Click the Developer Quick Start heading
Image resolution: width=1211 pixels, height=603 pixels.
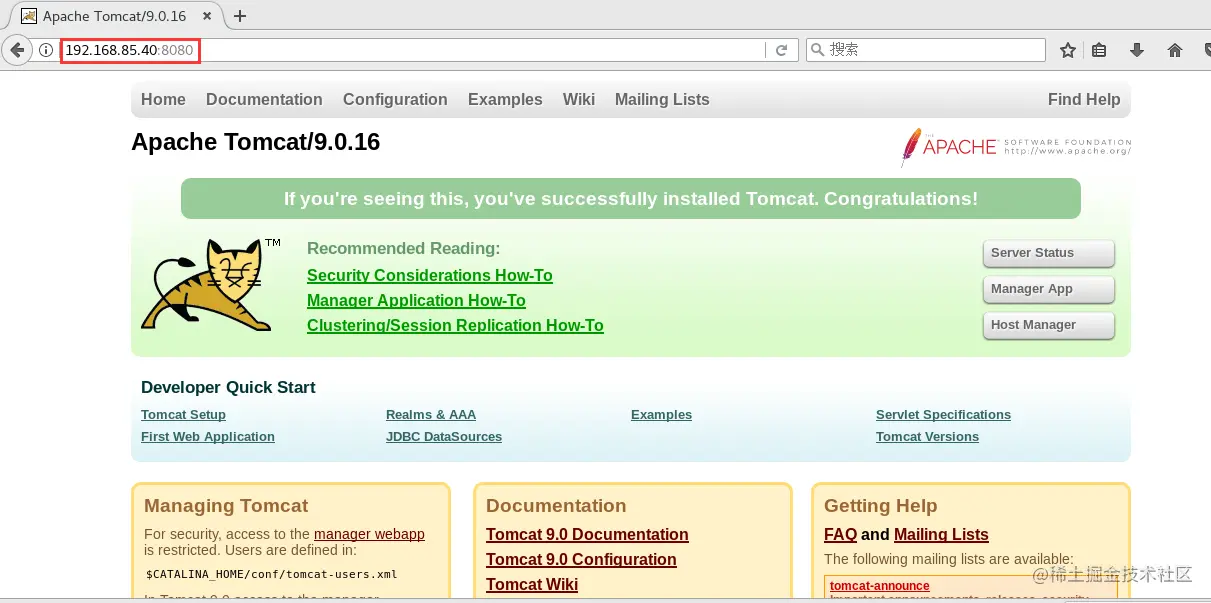coord(228,387)
